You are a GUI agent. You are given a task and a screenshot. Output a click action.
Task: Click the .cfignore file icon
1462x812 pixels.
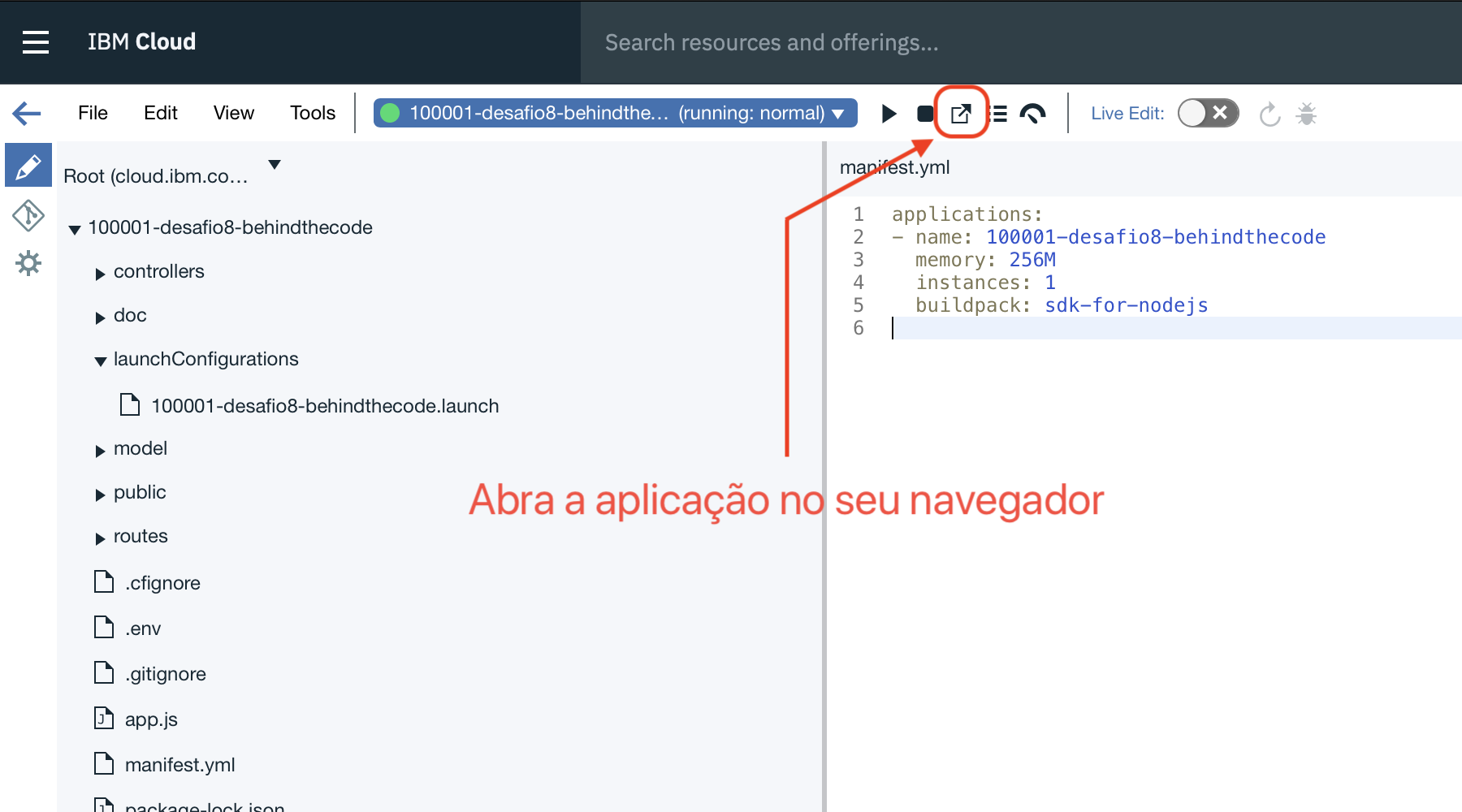104,581
